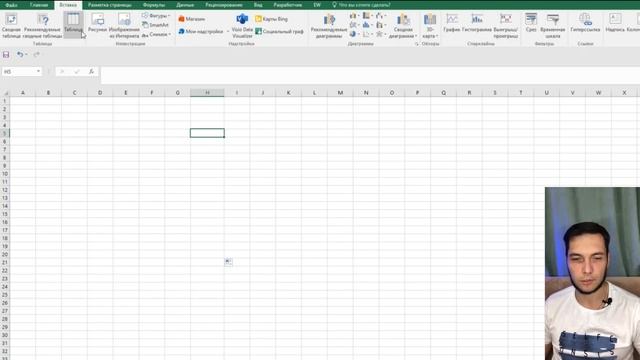The width and height of the screenshot is (640, 360).
Task: Select row 21 by its header
Action: [x=5, y=262]
